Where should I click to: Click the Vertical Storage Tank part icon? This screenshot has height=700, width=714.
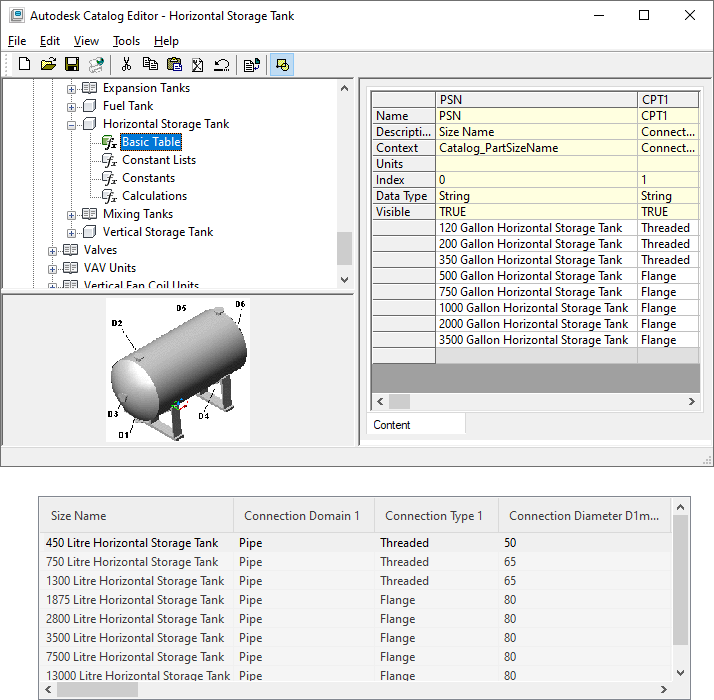[90, 232]
